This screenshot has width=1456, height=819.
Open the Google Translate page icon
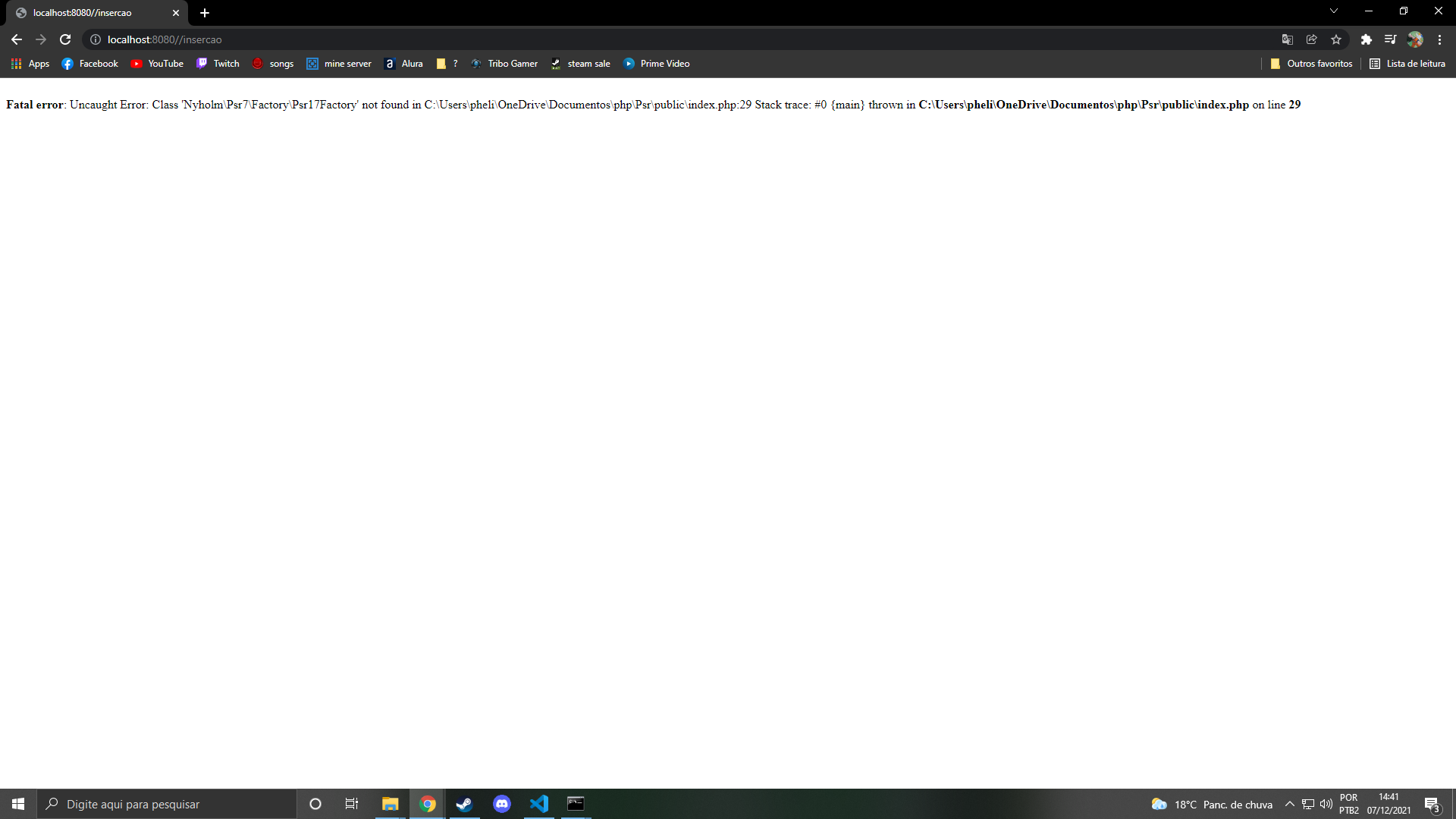point(1287,39)
